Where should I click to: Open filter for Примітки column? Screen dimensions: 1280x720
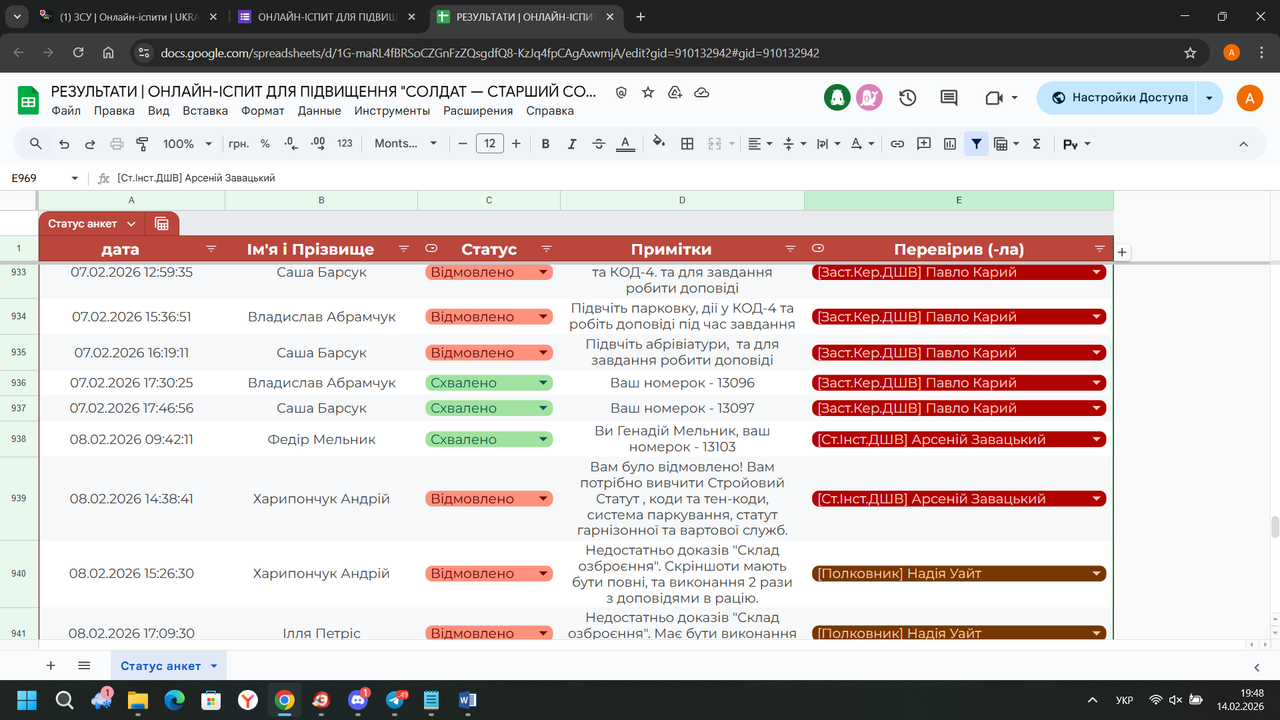(790, 248)
